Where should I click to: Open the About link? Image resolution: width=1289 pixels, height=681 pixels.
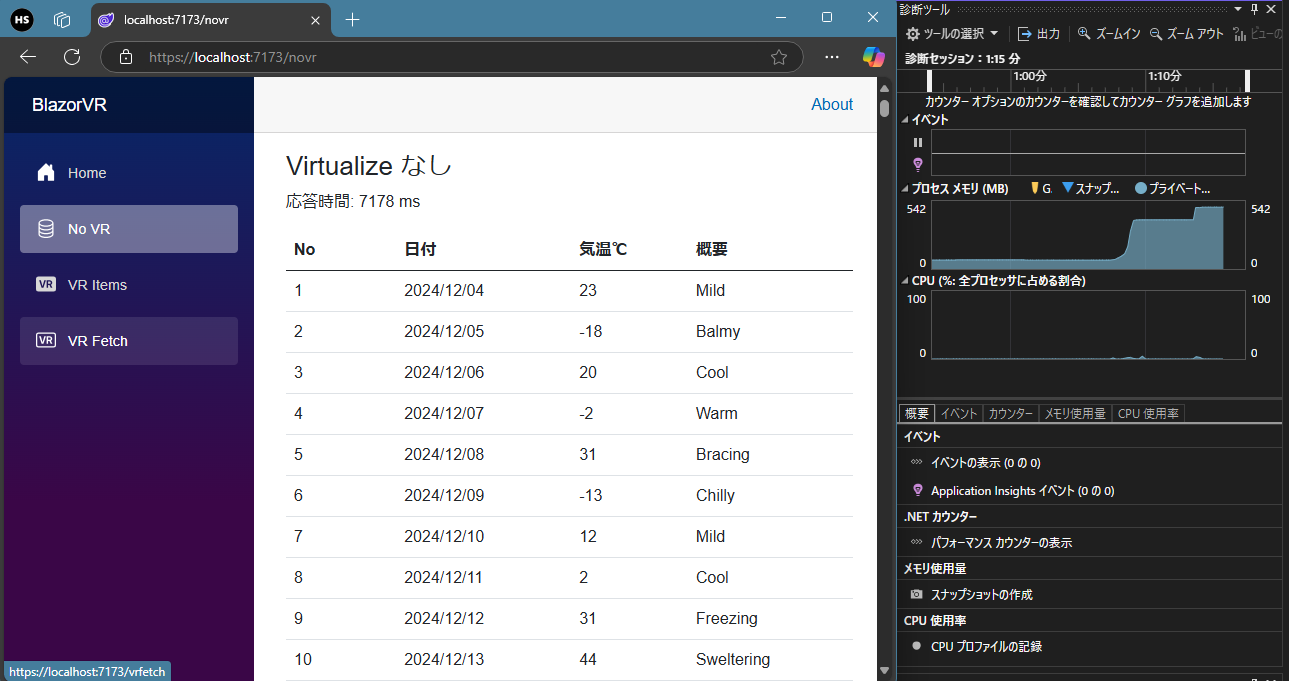pos(832,105)
